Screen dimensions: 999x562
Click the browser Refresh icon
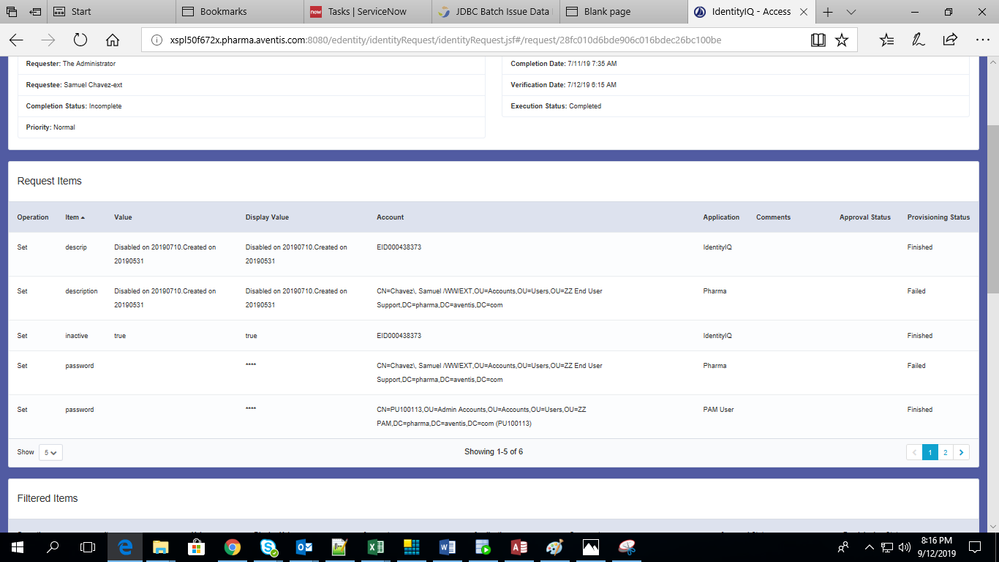click(80, 40)
